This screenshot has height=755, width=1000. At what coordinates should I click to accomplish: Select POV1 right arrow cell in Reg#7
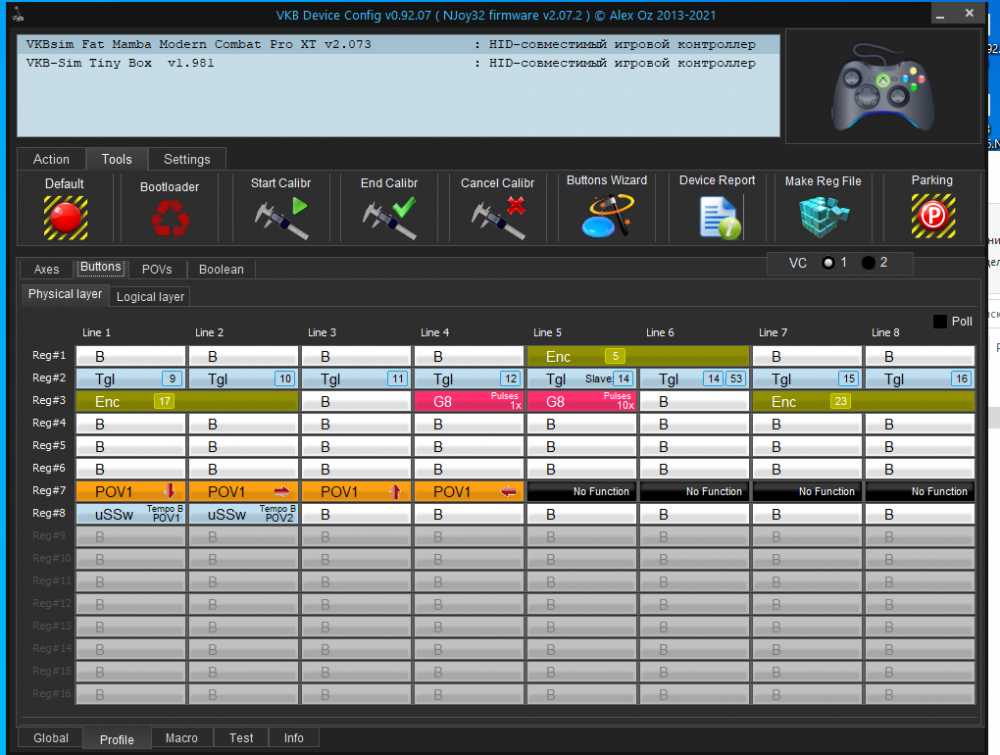(x=244, y=492)
